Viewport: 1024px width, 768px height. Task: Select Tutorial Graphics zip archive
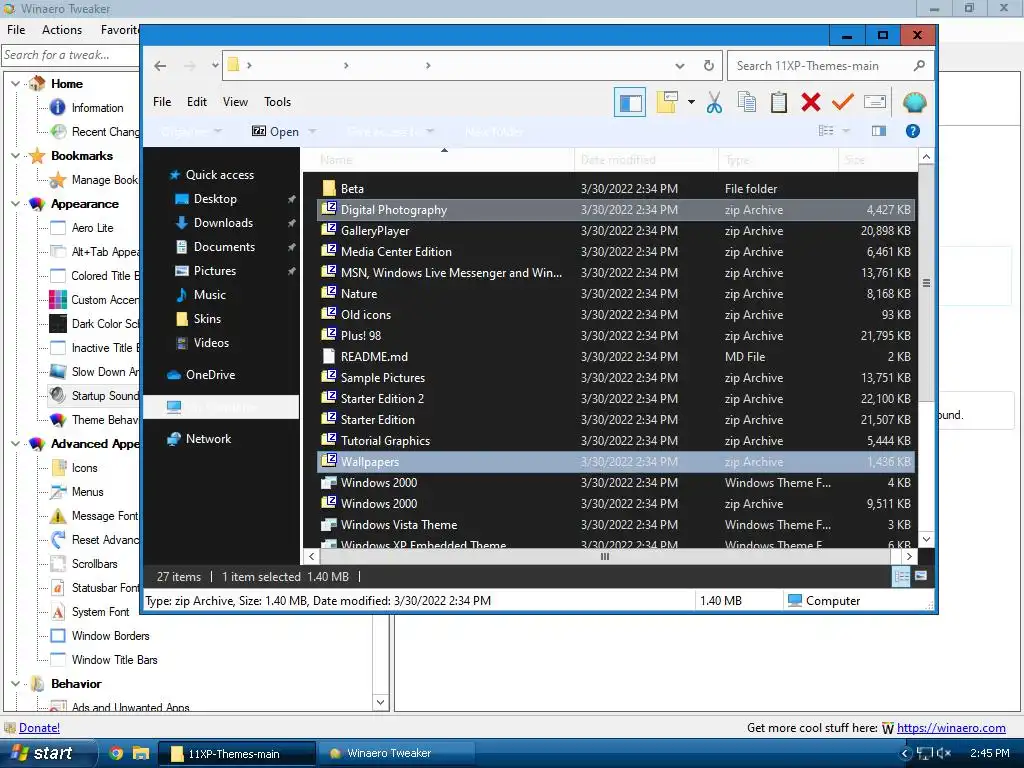click(616, 441)
